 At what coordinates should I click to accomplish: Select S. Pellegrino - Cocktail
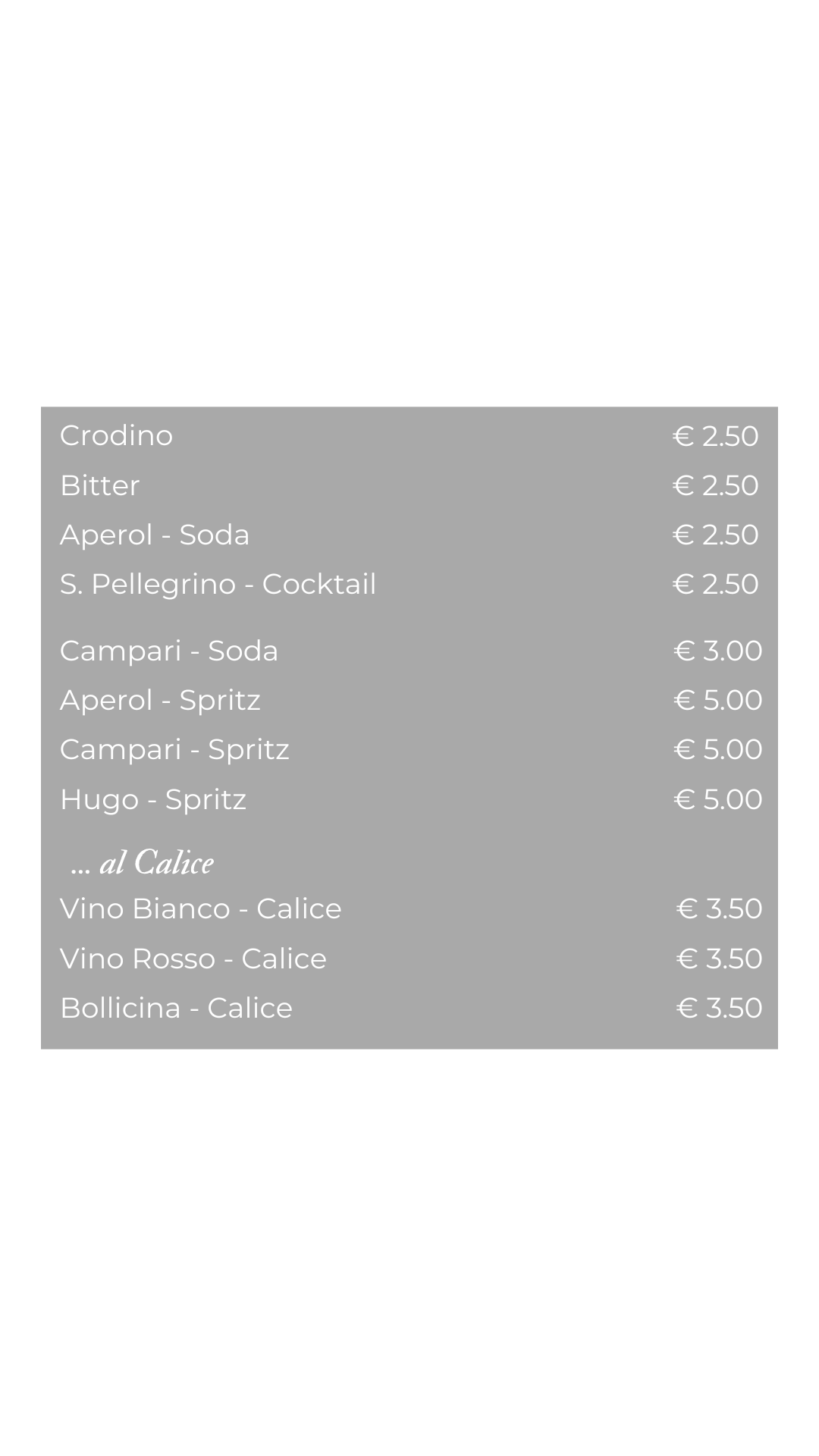(x=218, y=584)
